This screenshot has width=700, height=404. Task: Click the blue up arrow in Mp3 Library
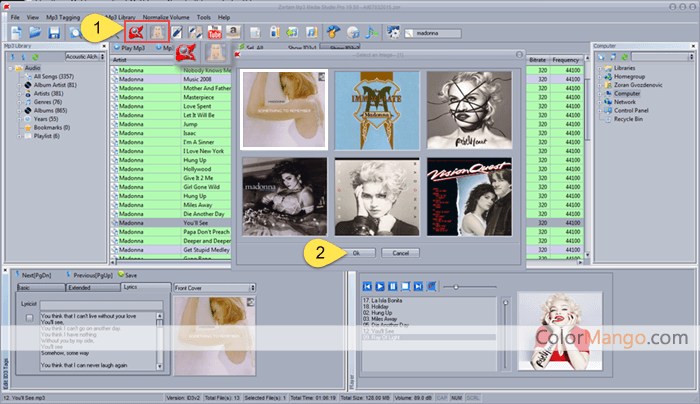click(23, 57)
